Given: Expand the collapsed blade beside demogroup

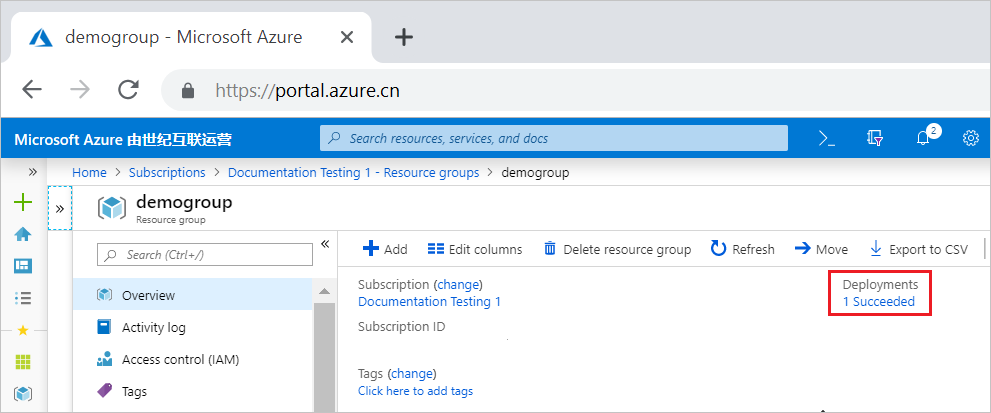Looking at the screenshot, I should click(59, 208).
